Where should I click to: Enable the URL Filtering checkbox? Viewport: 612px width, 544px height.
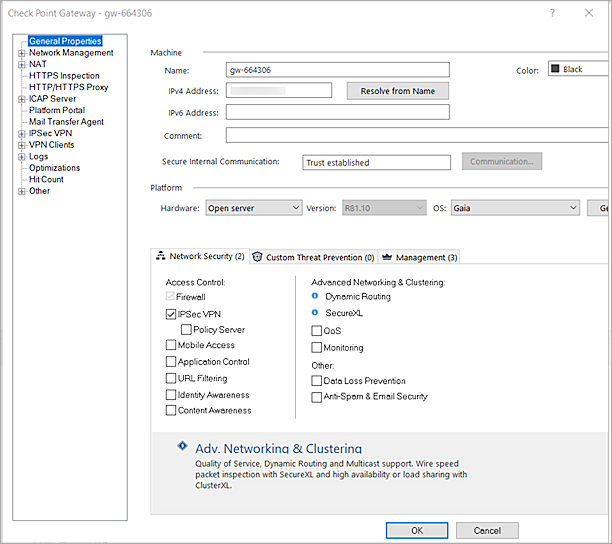(171, 378)
